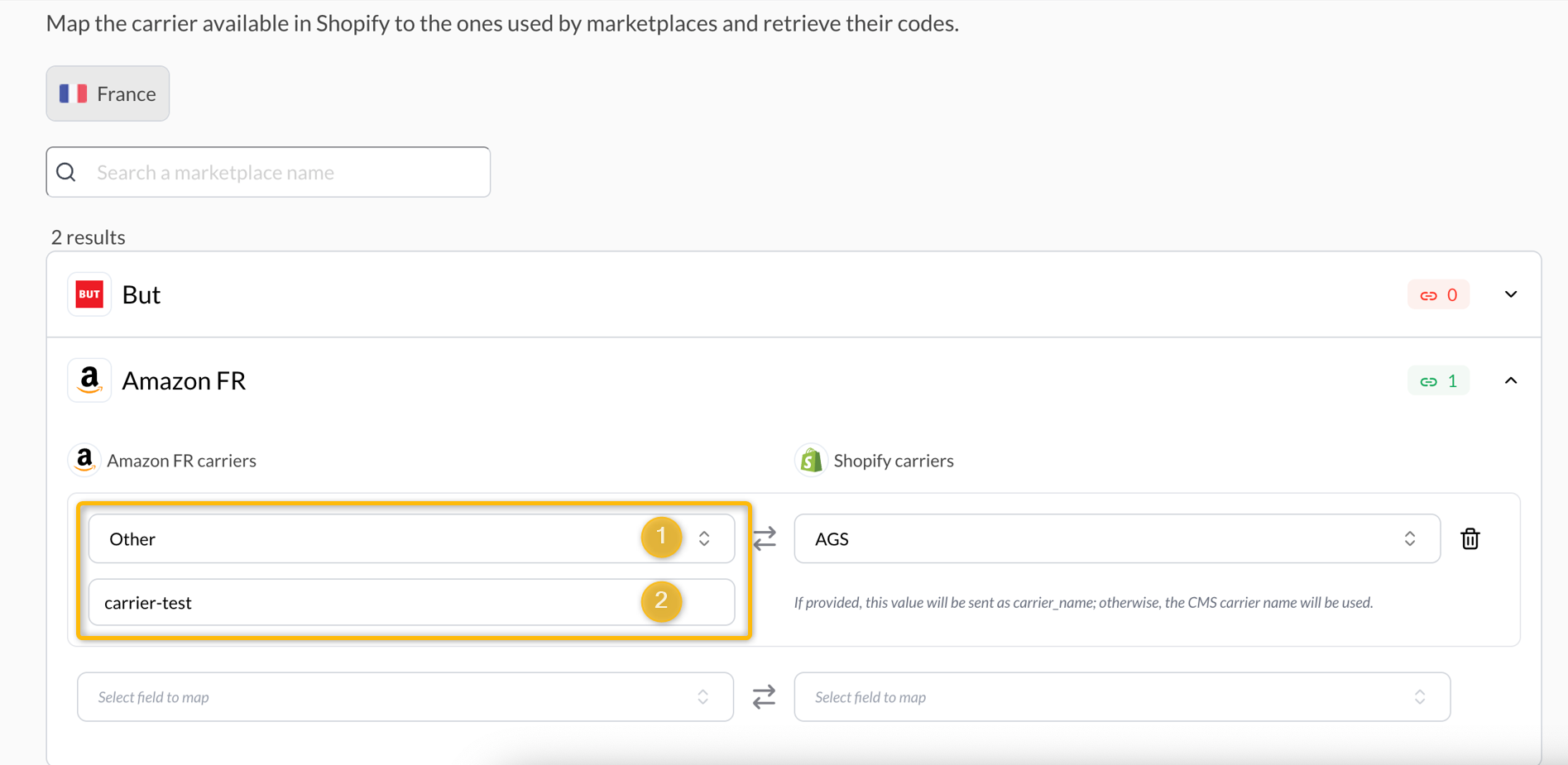1568x765 pixels.
Task: Collapse the Amazon FR section
Action: click(1510, 380)
